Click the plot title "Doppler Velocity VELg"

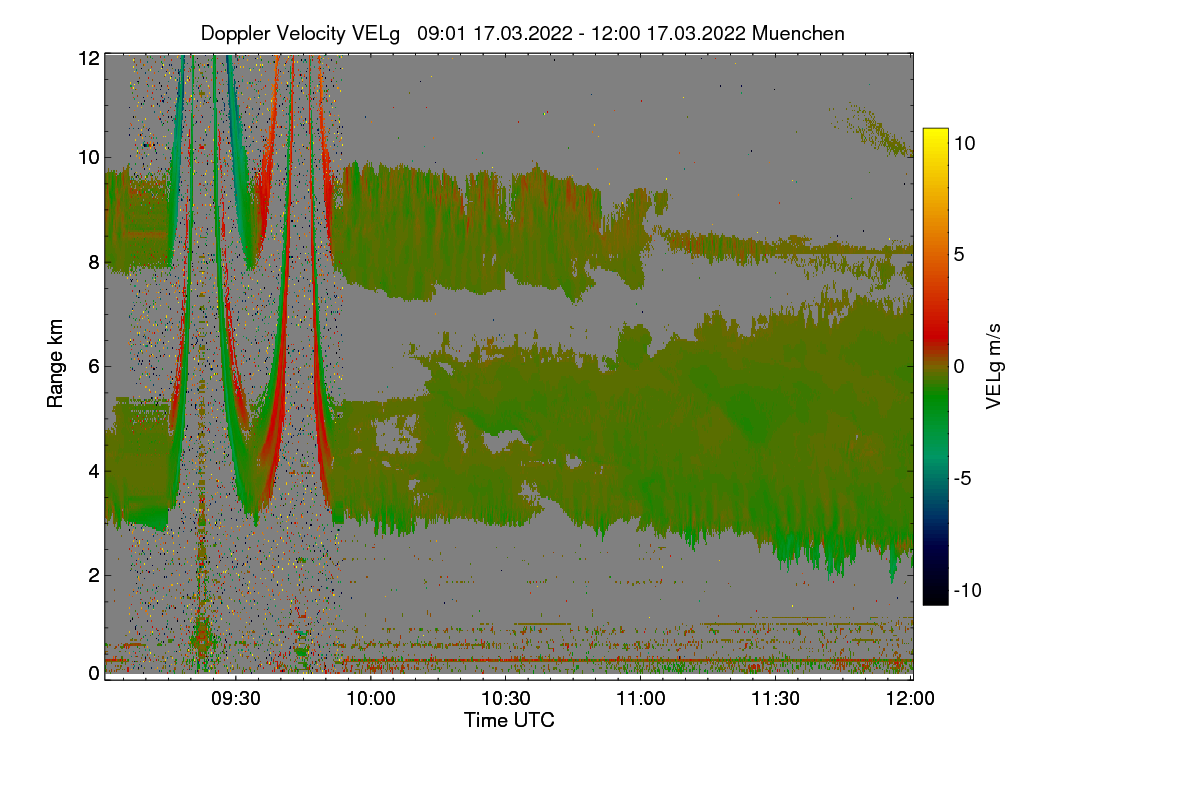301,33
